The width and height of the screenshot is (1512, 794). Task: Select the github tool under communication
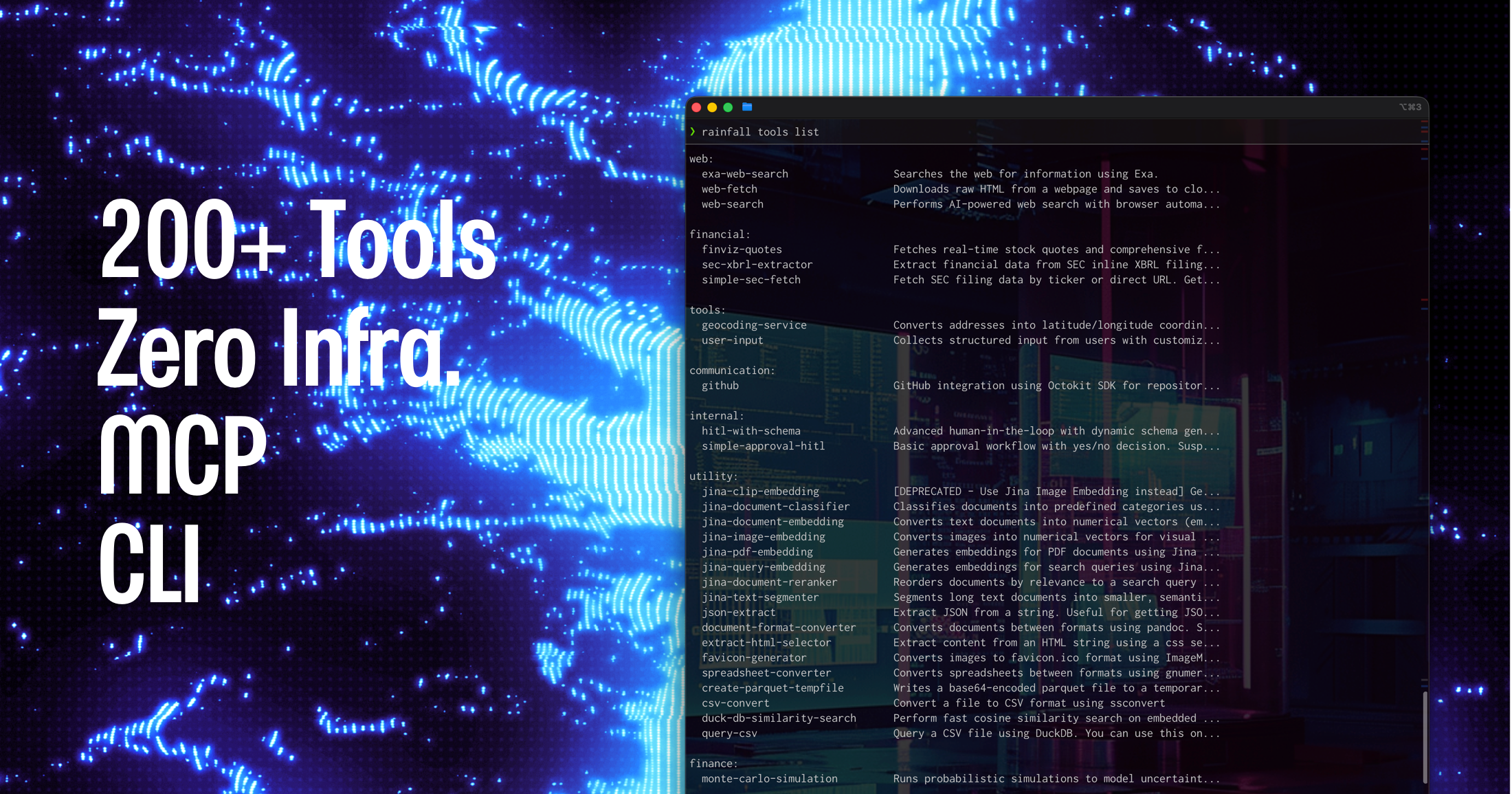720,386
